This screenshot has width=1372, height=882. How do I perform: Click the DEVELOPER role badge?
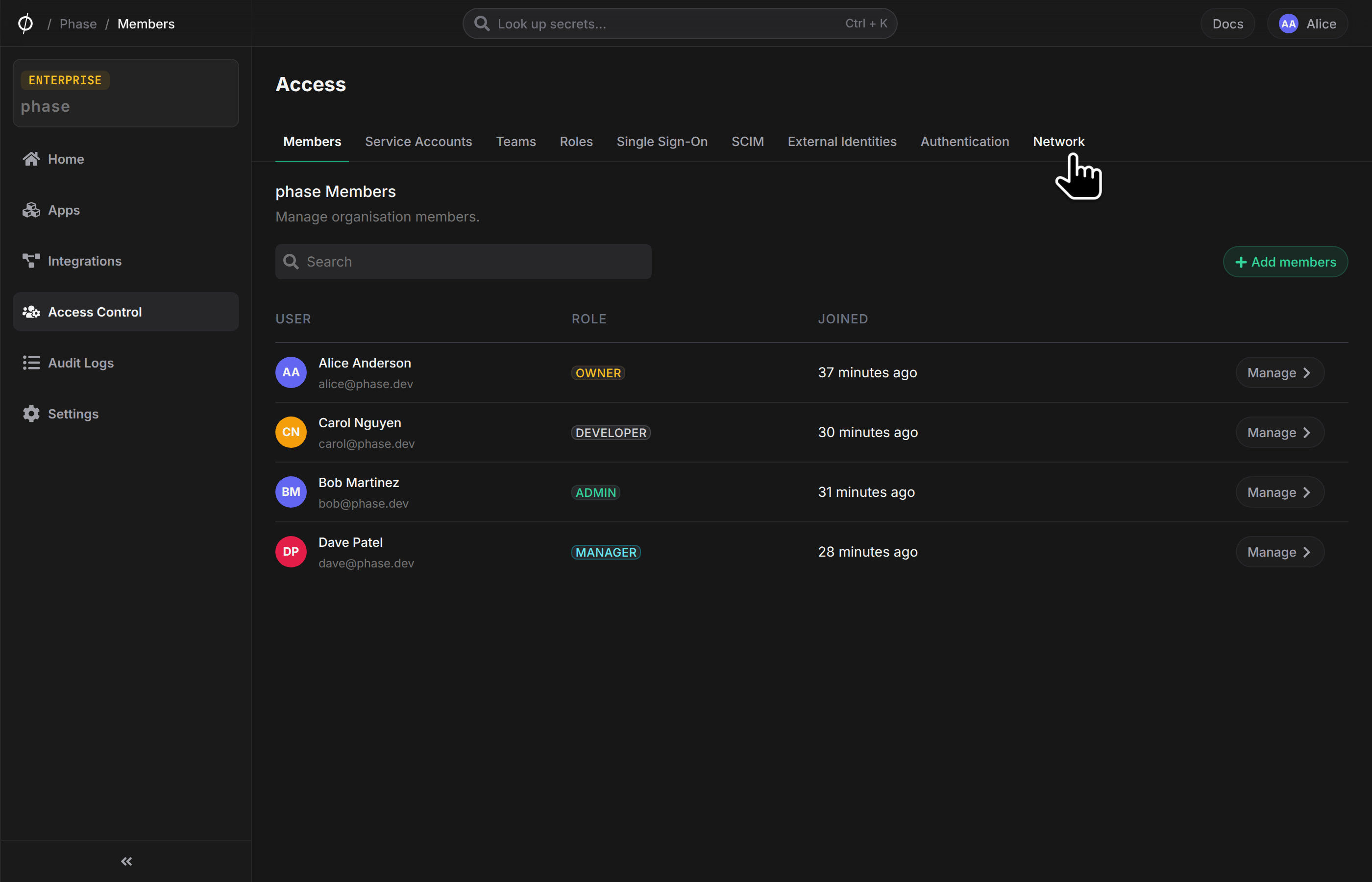pyautogui.click(x=611, y=433)
